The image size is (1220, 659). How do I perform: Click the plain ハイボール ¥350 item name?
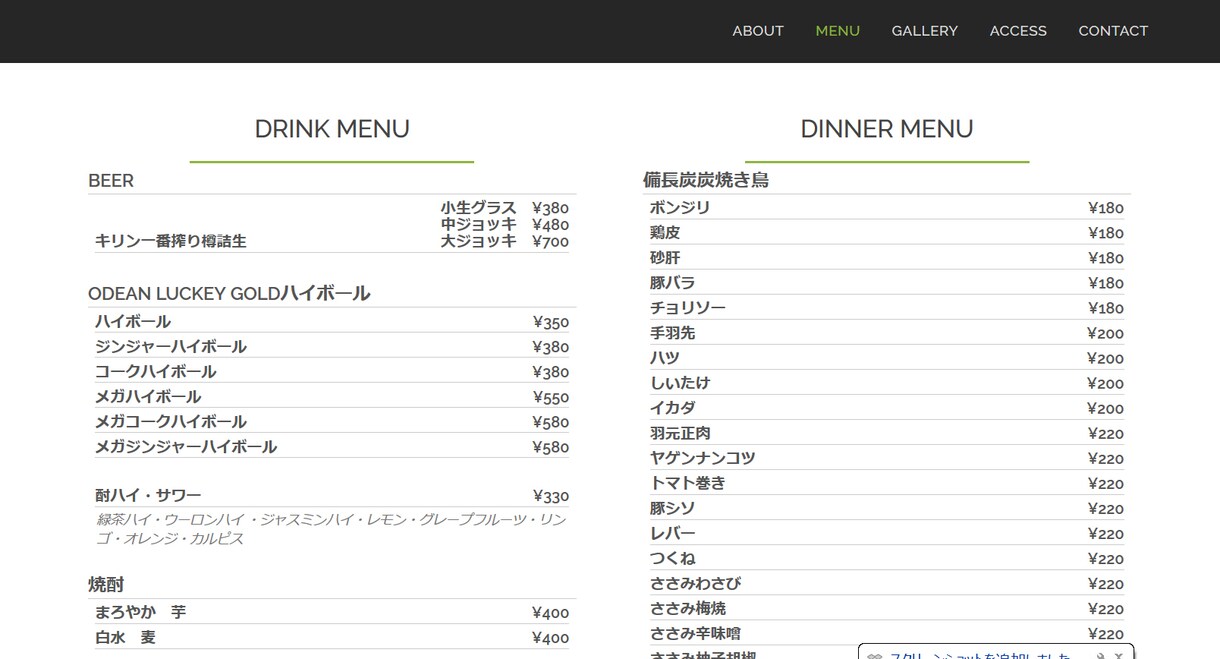coord(133,322)
